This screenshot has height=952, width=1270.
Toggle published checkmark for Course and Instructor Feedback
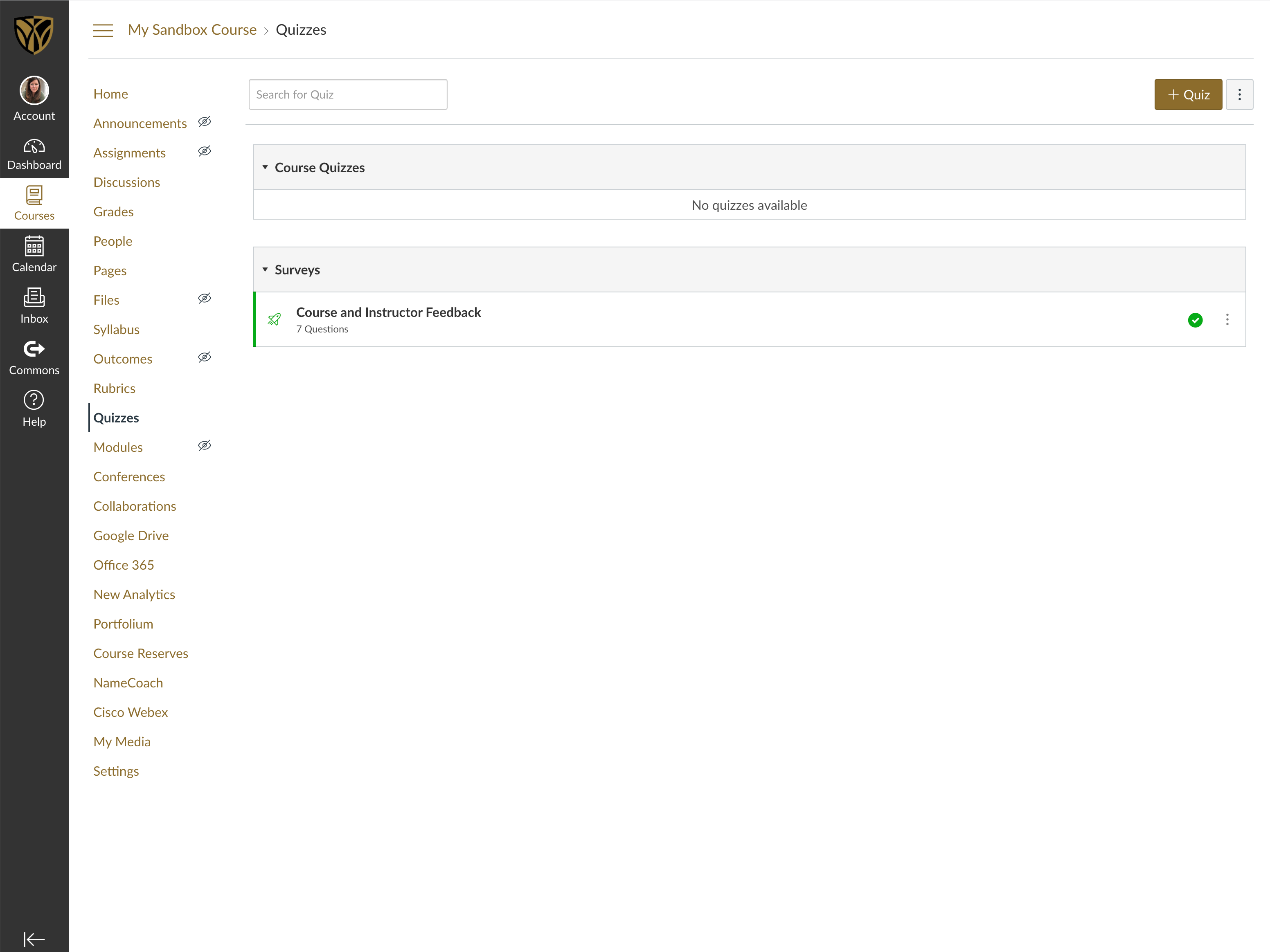(x=1196, y=320)
